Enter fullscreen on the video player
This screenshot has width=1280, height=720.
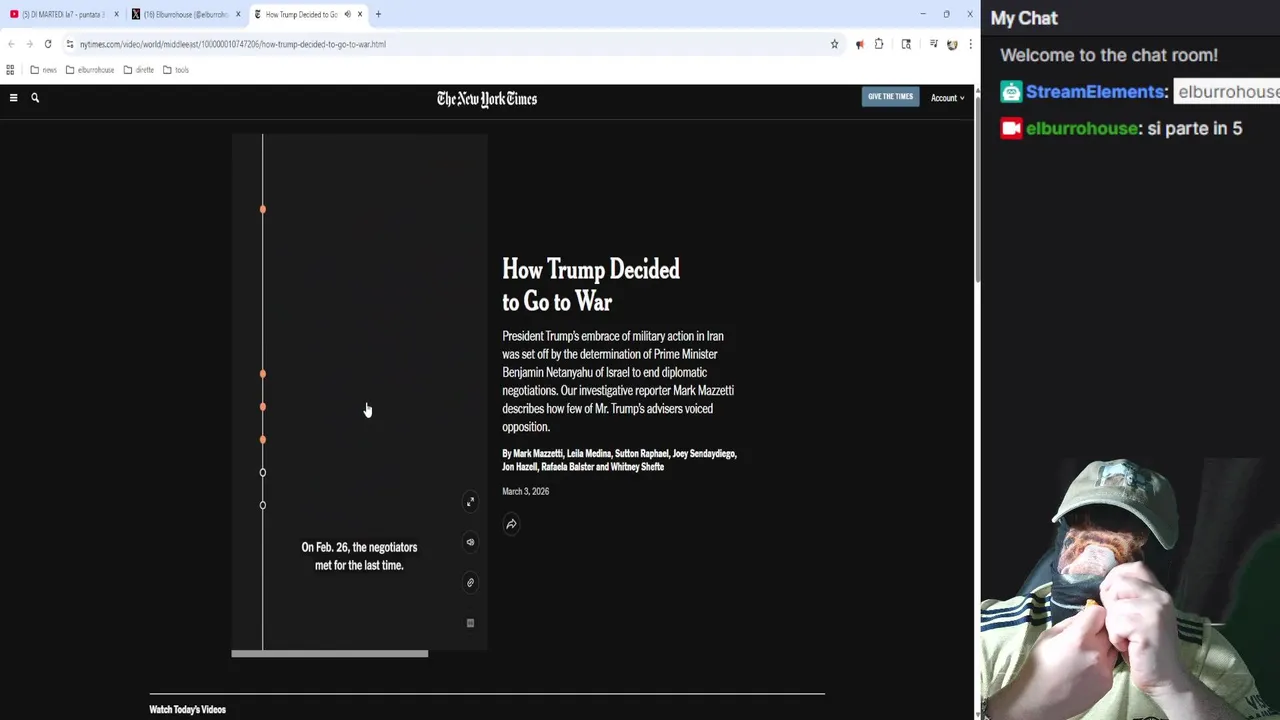click(470, 502)
